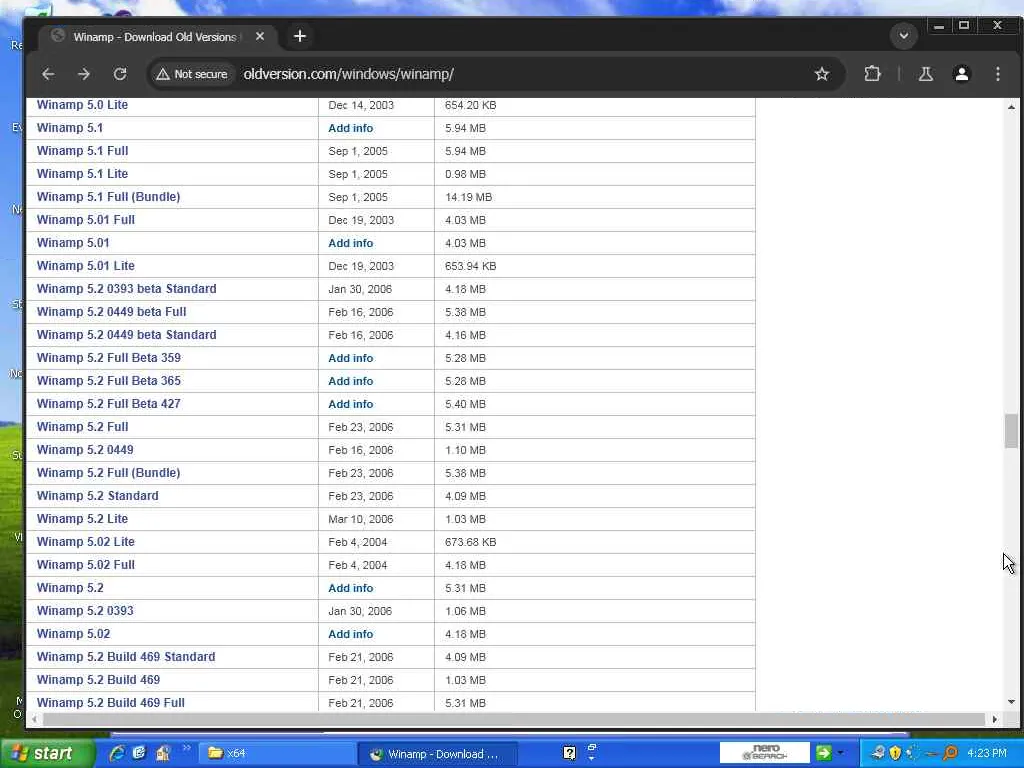Launch Internet Explorer from quick launch
The width and height of the screenshot is (1024, 768).
[117, 753]
